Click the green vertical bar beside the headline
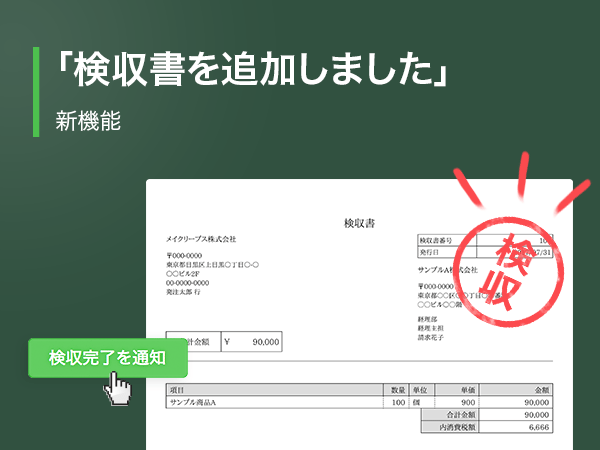This screenshot has width=600, height=450. tap(37, 90)
